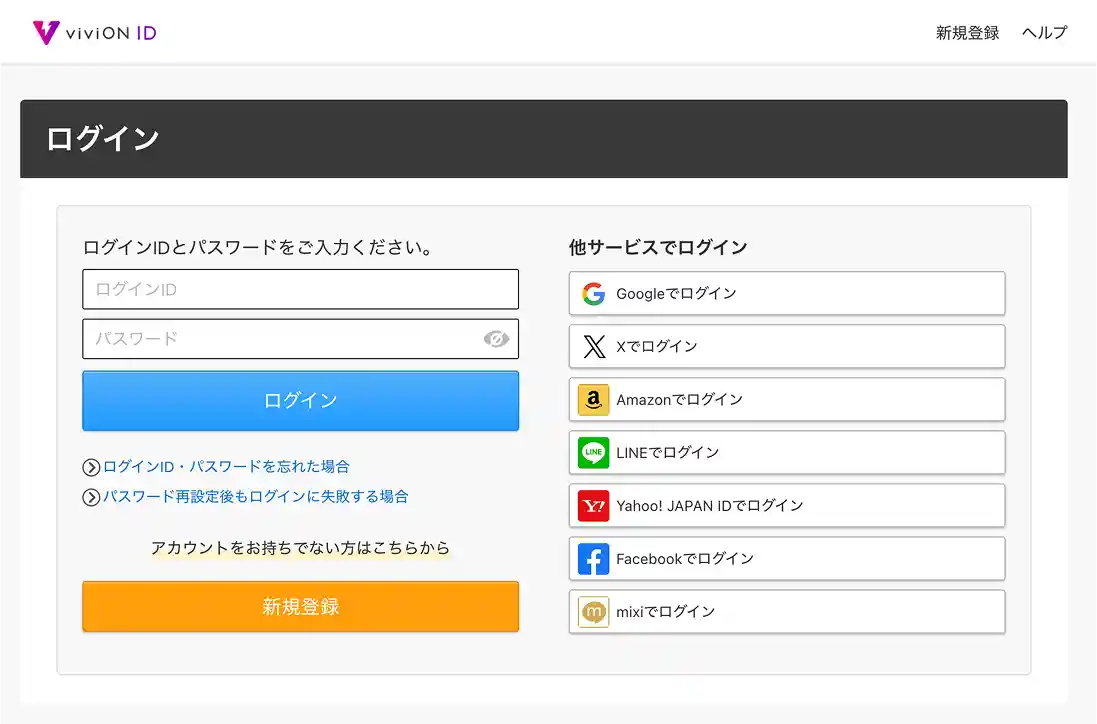
Task: Open パスワード再設定後もログインに失敗する場合 link
Action: pyautogui.click(x=255, y=497)
